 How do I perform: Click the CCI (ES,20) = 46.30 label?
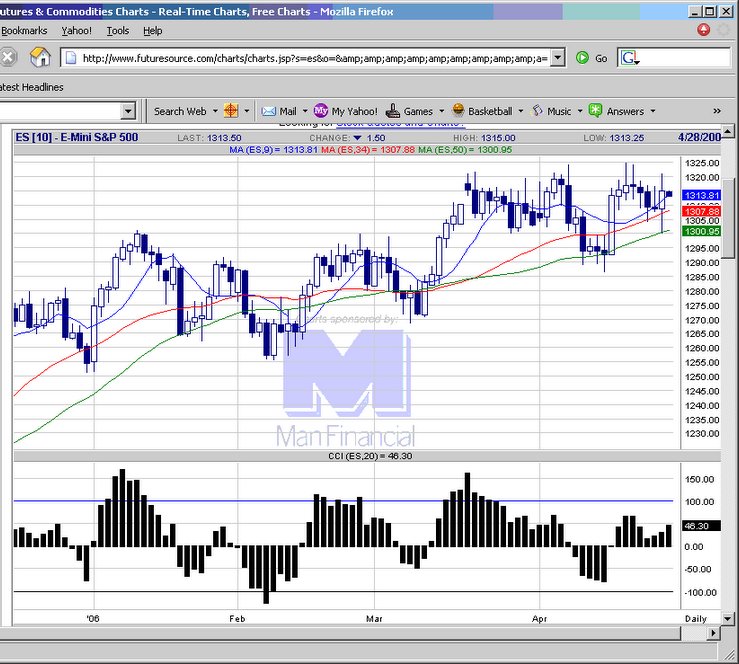[x=370, y=456]
